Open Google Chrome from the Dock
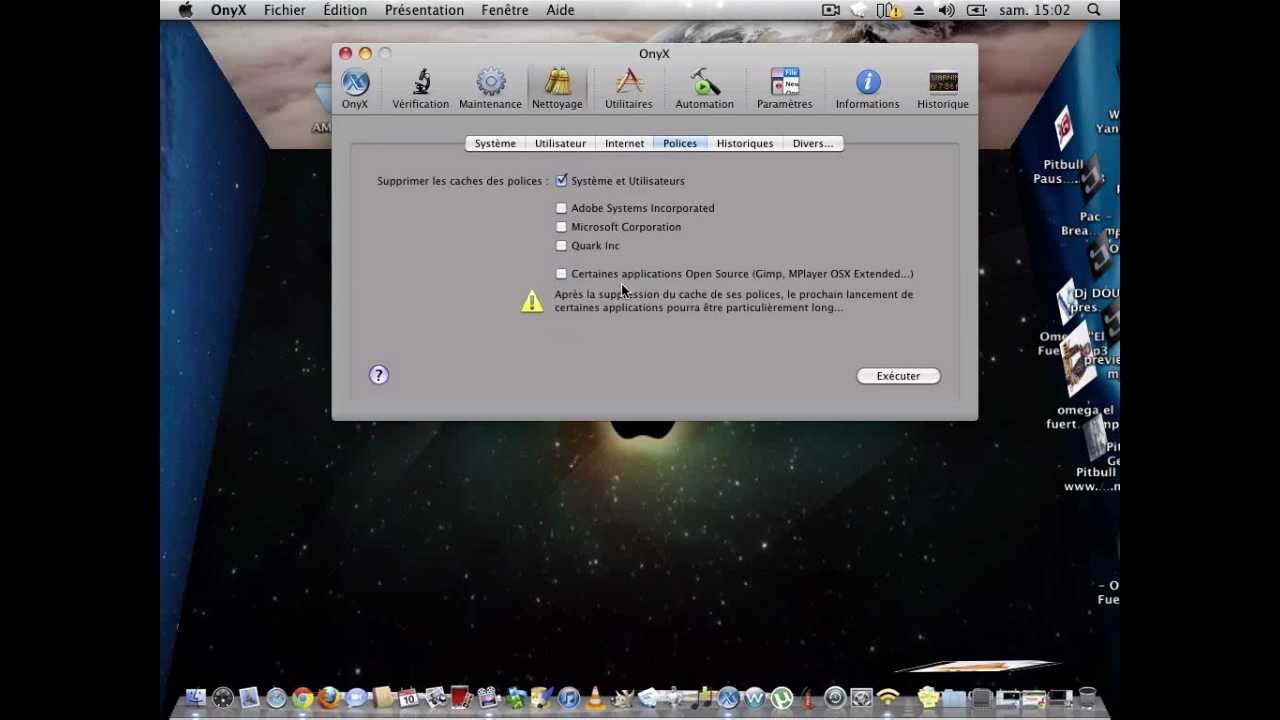This screenshot has width=1280, height=720. tap(302, 698)
